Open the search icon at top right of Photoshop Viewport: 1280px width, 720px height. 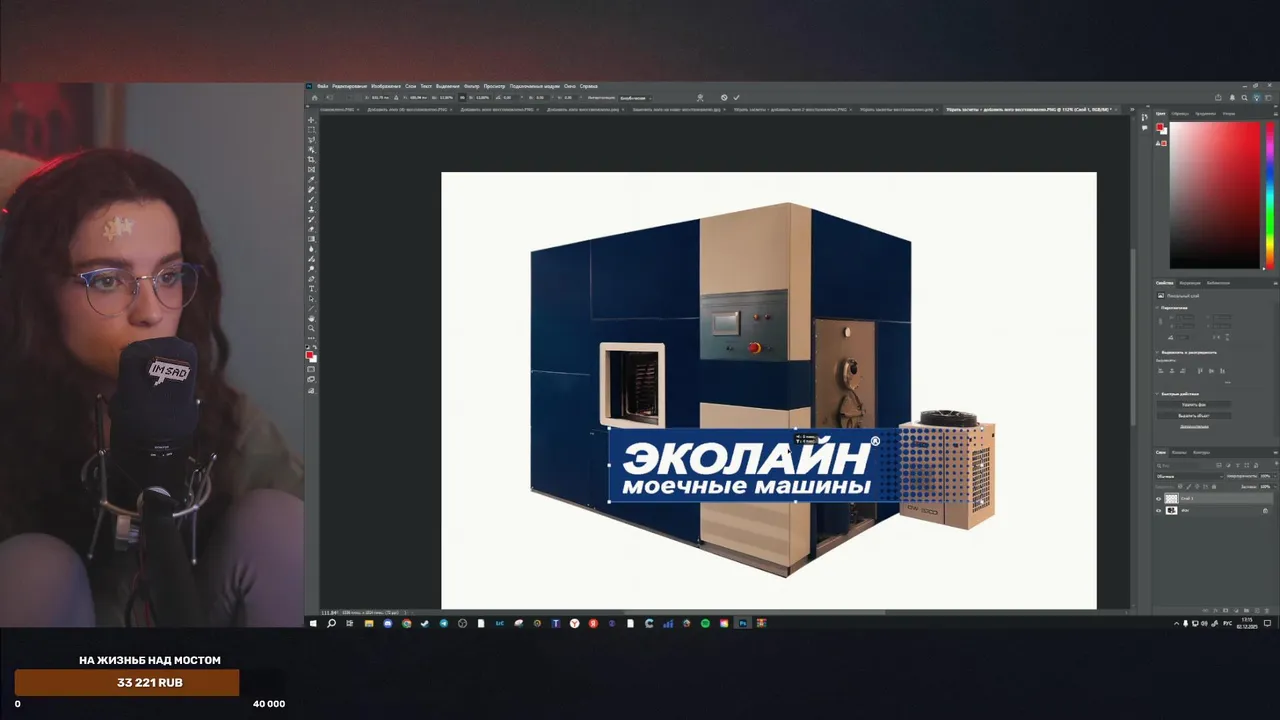click(x=1244, y=97)
